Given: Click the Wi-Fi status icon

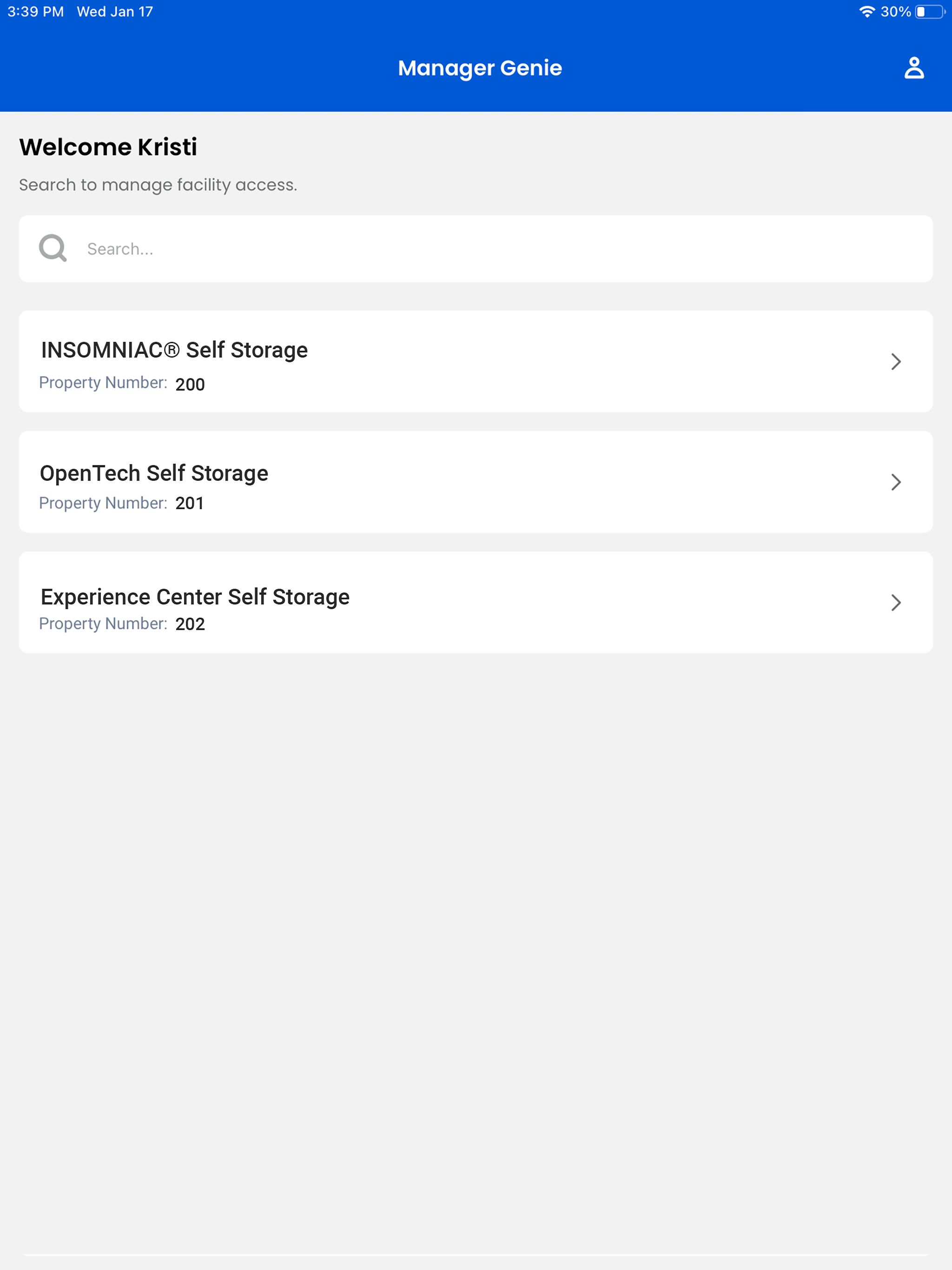Looking at the screenshot, I should [867, 12].
